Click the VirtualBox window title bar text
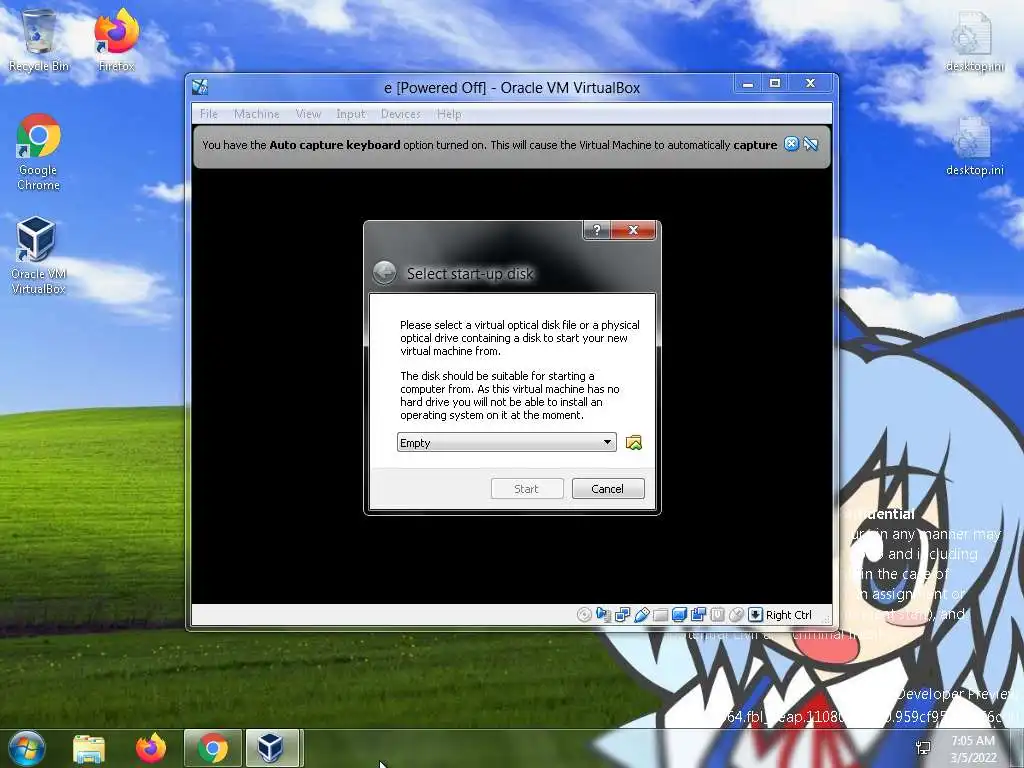Image resolution: width=1024 pixels, height=768 pixels. [512, 88]
